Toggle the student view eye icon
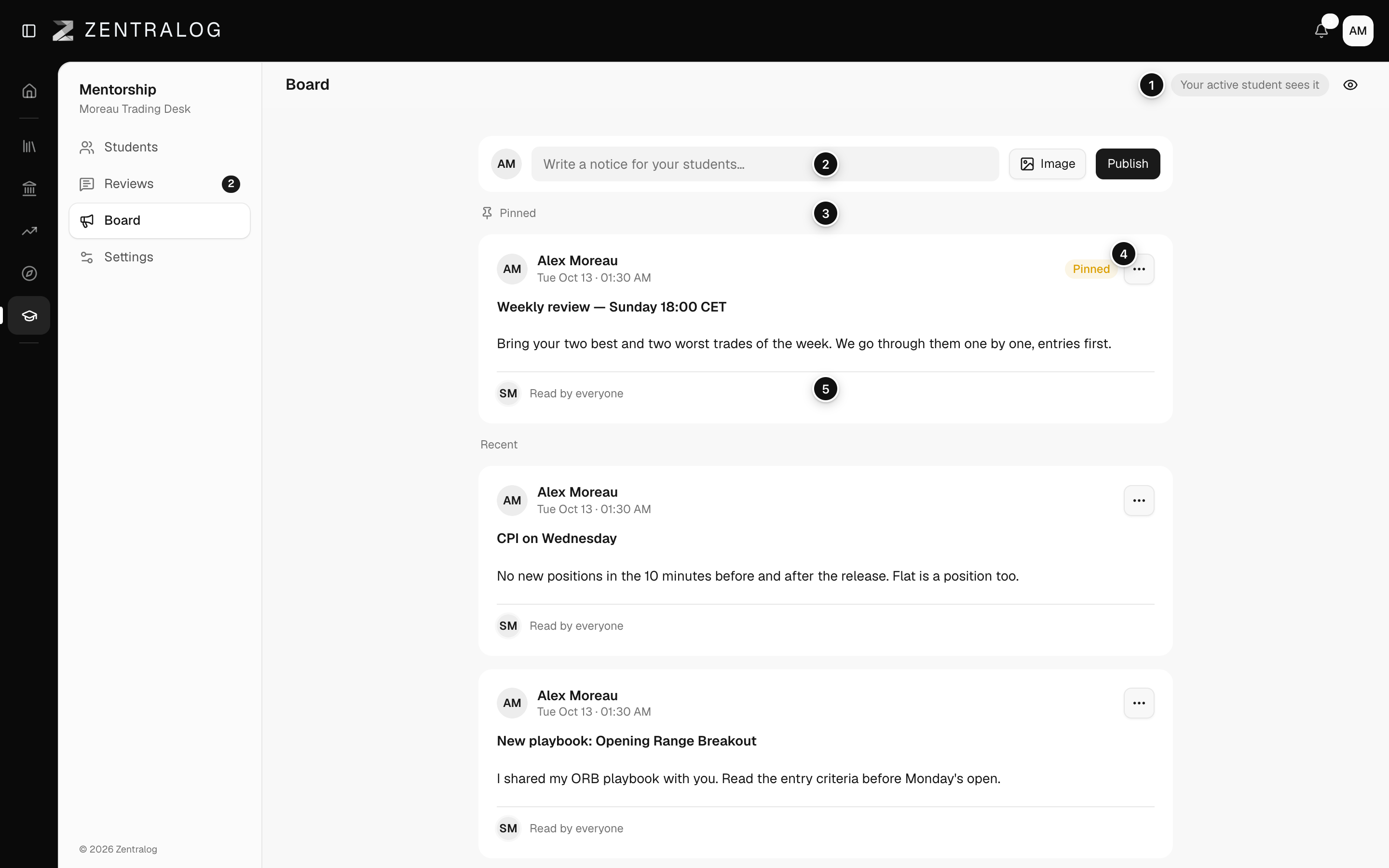The image size is (1389, 868). click(x=1350, y=85)
